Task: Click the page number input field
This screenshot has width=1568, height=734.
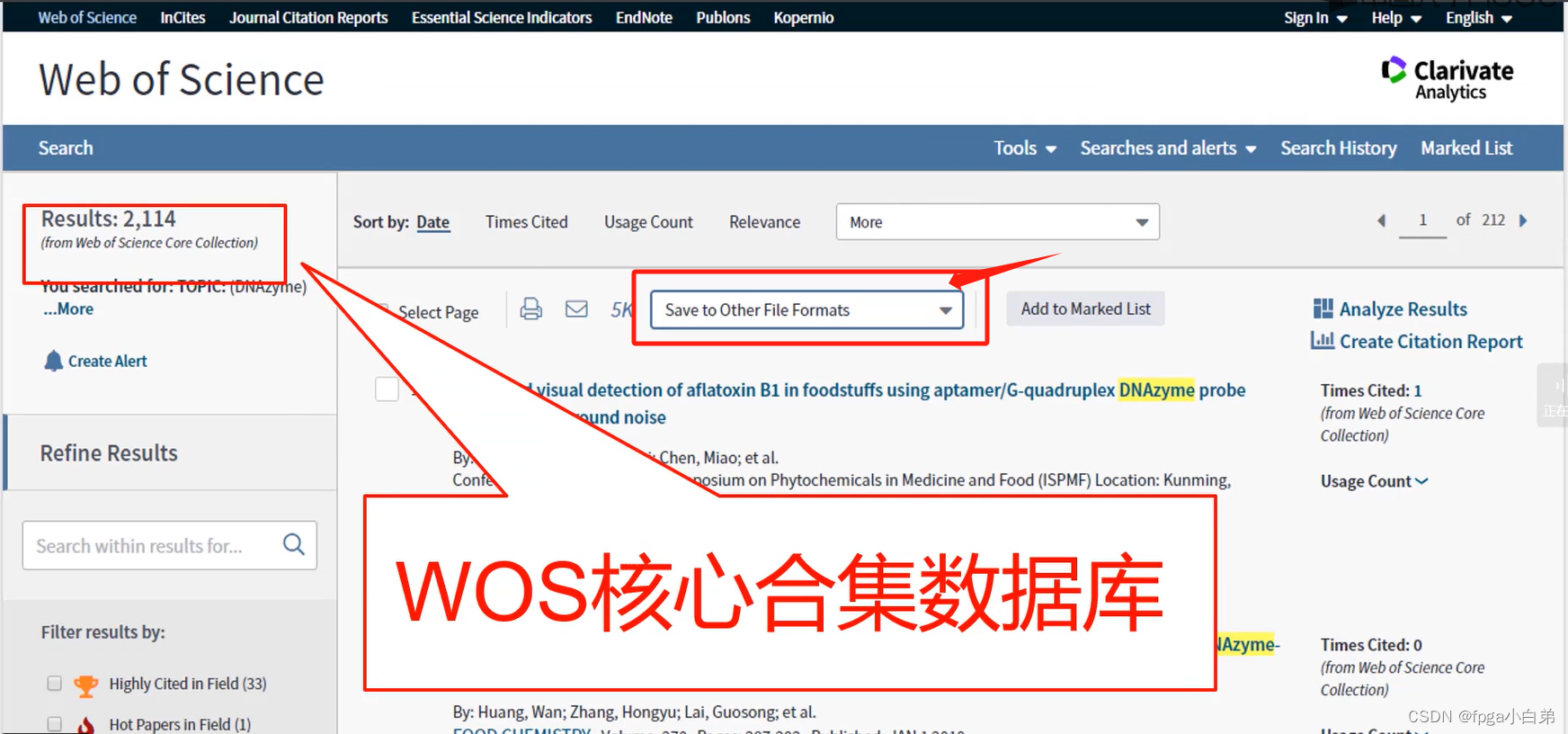Action: [x=1422, y=220]
